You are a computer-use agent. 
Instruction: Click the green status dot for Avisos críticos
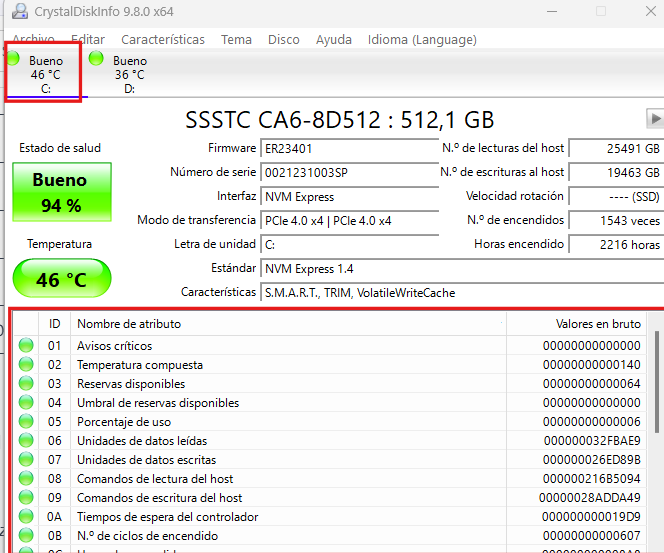26,345
